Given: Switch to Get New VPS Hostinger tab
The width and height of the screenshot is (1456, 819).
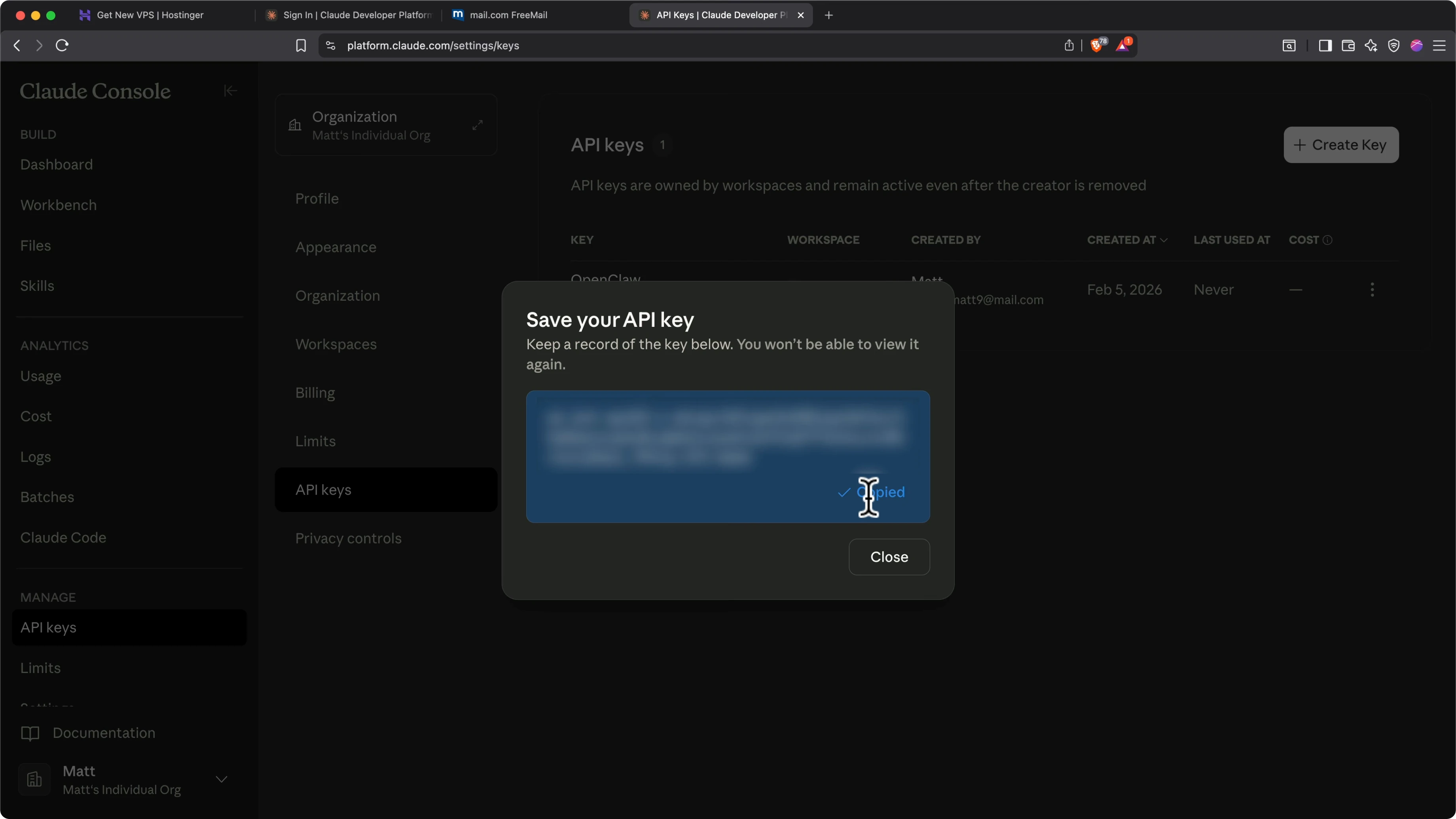Looking at the screenshot, I should tap(150, 15).
